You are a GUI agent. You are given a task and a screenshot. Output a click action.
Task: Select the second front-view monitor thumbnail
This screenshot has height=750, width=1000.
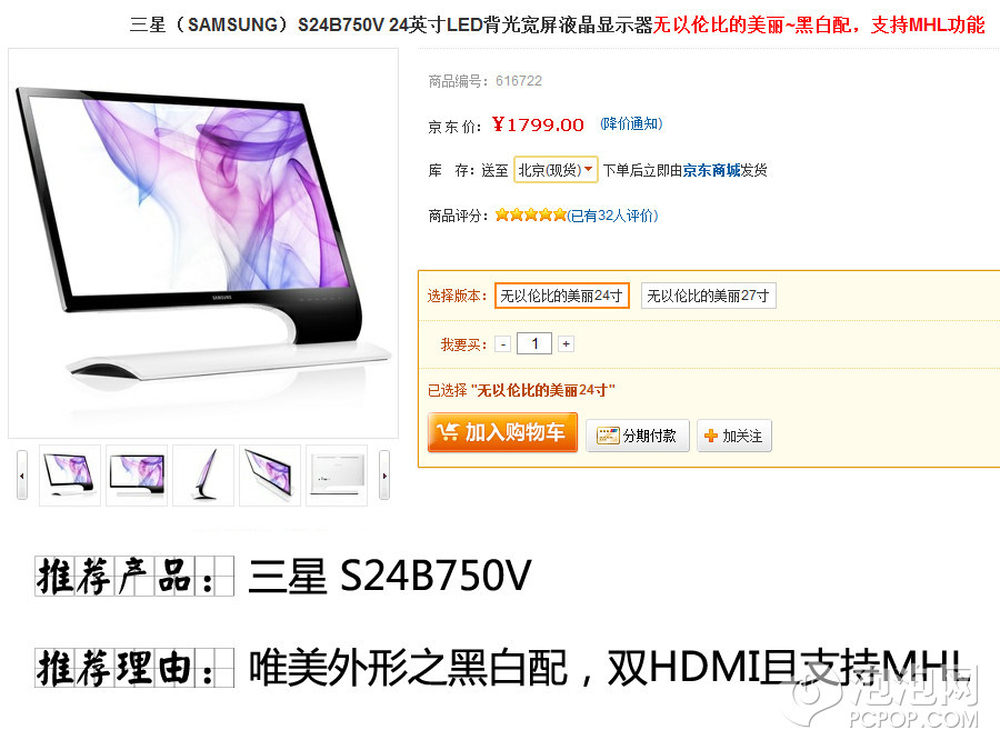tap(136, 476)
